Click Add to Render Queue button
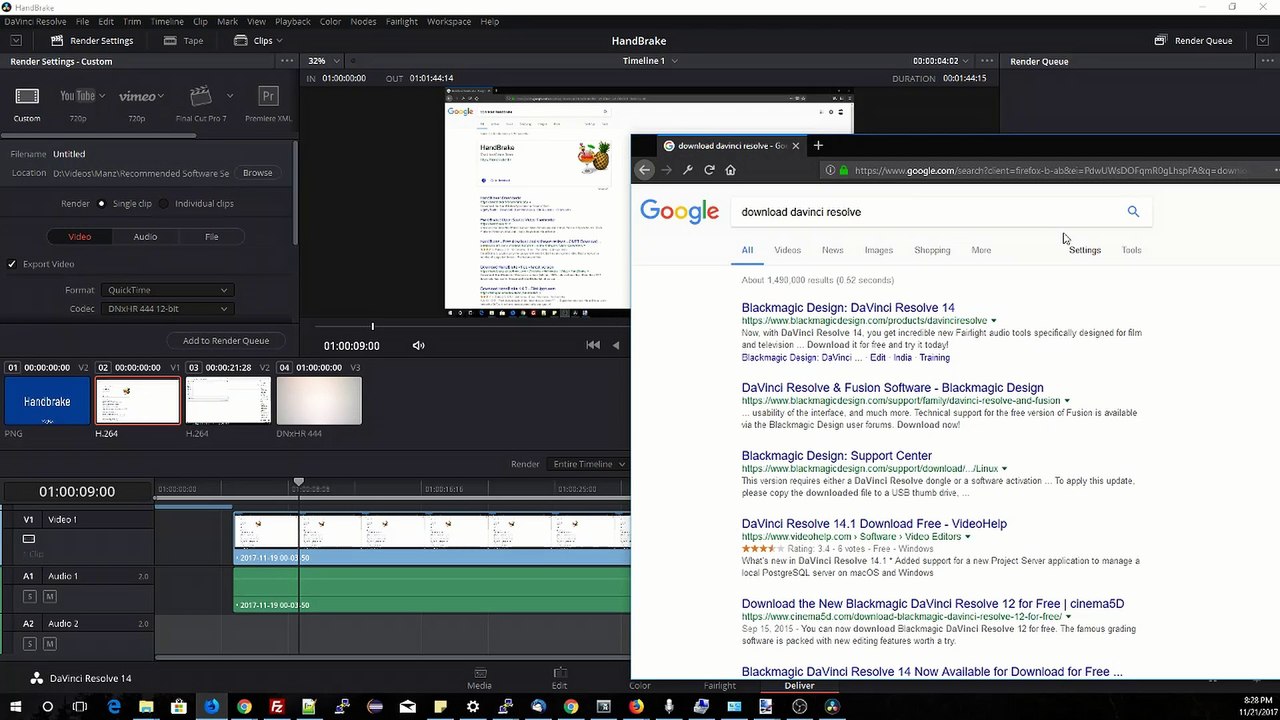The image size is (1280, 720). click(x=226, y=340)
